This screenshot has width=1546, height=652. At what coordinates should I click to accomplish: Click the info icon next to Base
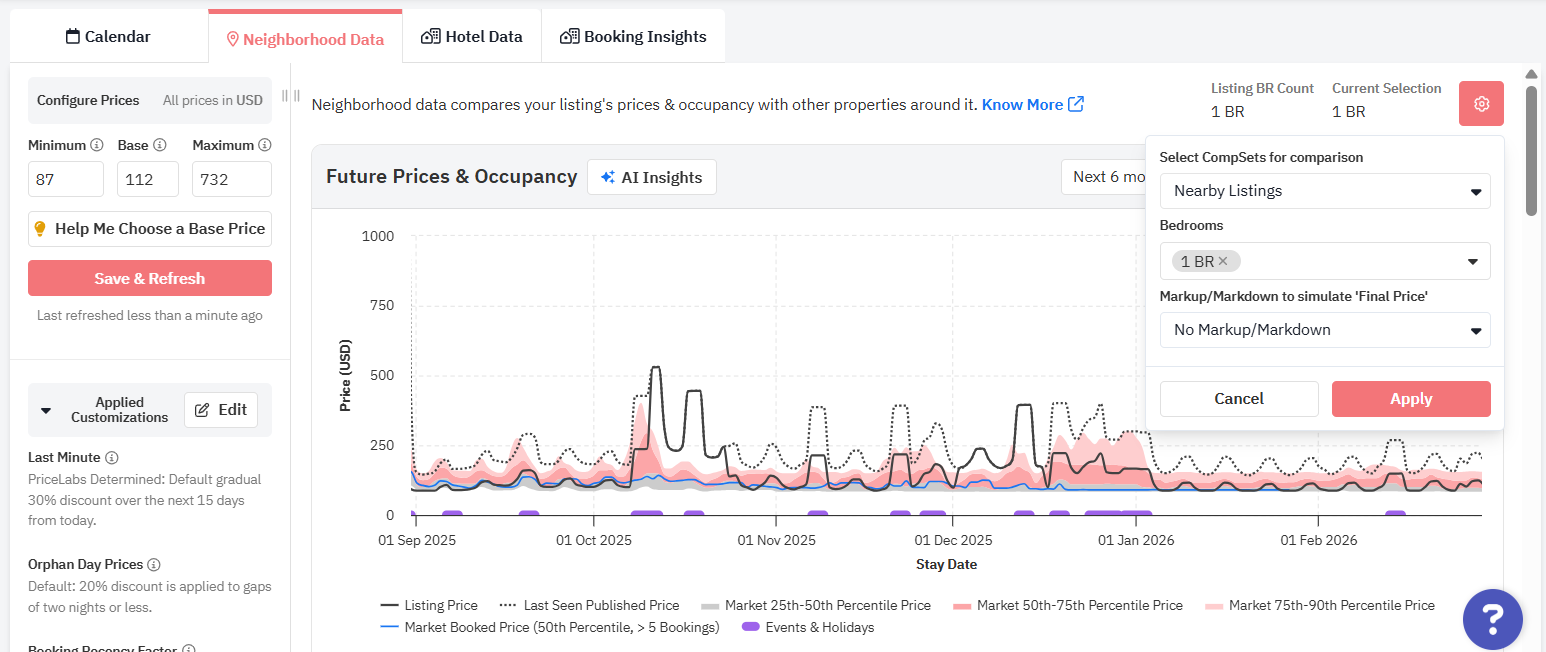click(x=160, y=145)
